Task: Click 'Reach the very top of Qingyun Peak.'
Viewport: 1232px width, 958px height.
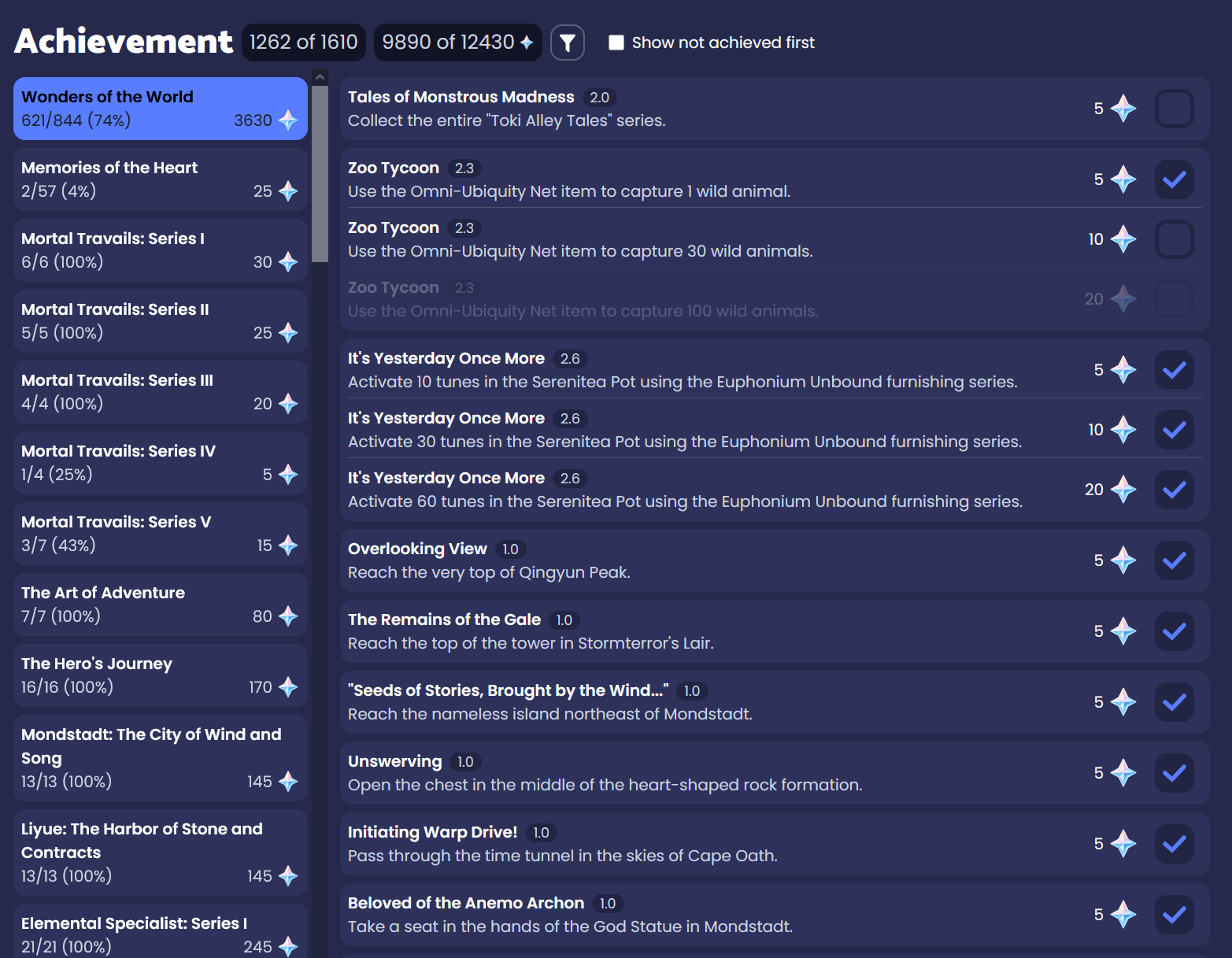Action: point(489,572)
